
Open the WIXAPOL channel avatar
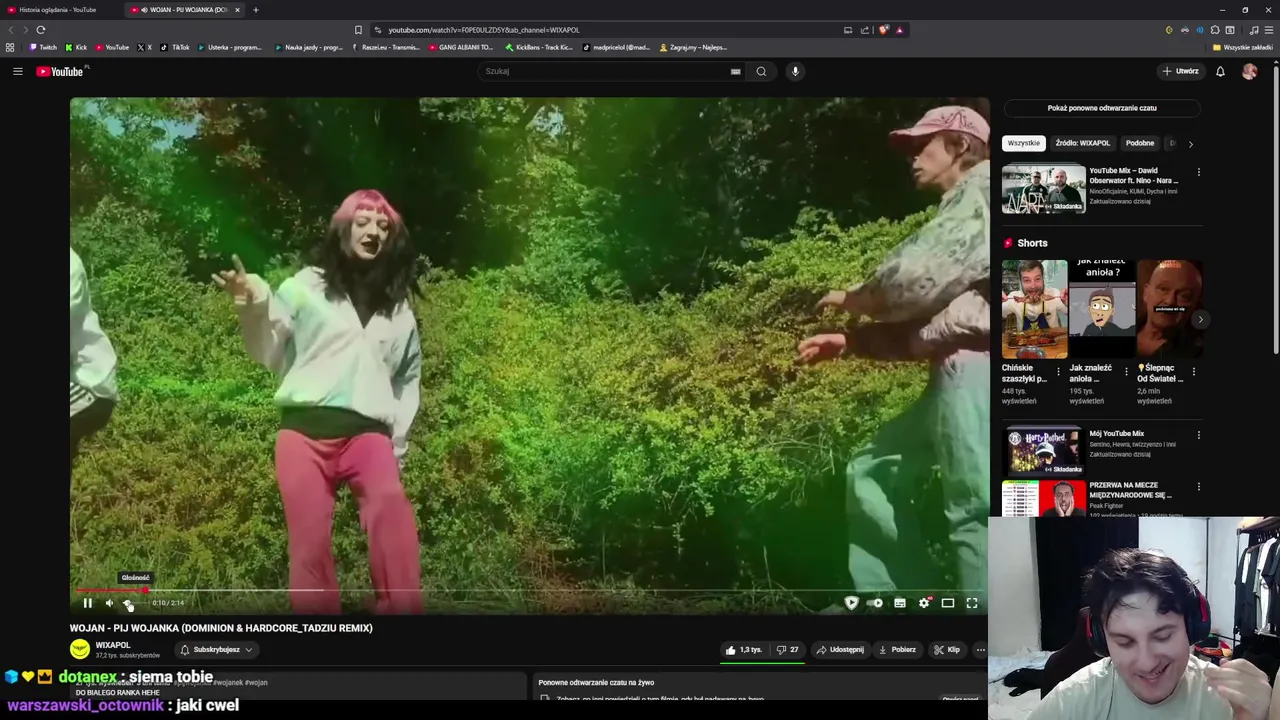point(80,649)
